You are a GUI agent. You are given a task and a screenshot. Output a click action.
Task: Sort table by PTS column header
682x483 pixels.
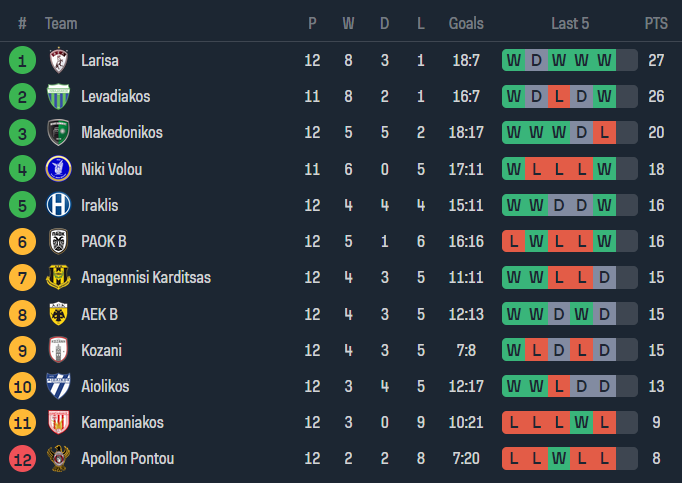click(x=656, y=23)
